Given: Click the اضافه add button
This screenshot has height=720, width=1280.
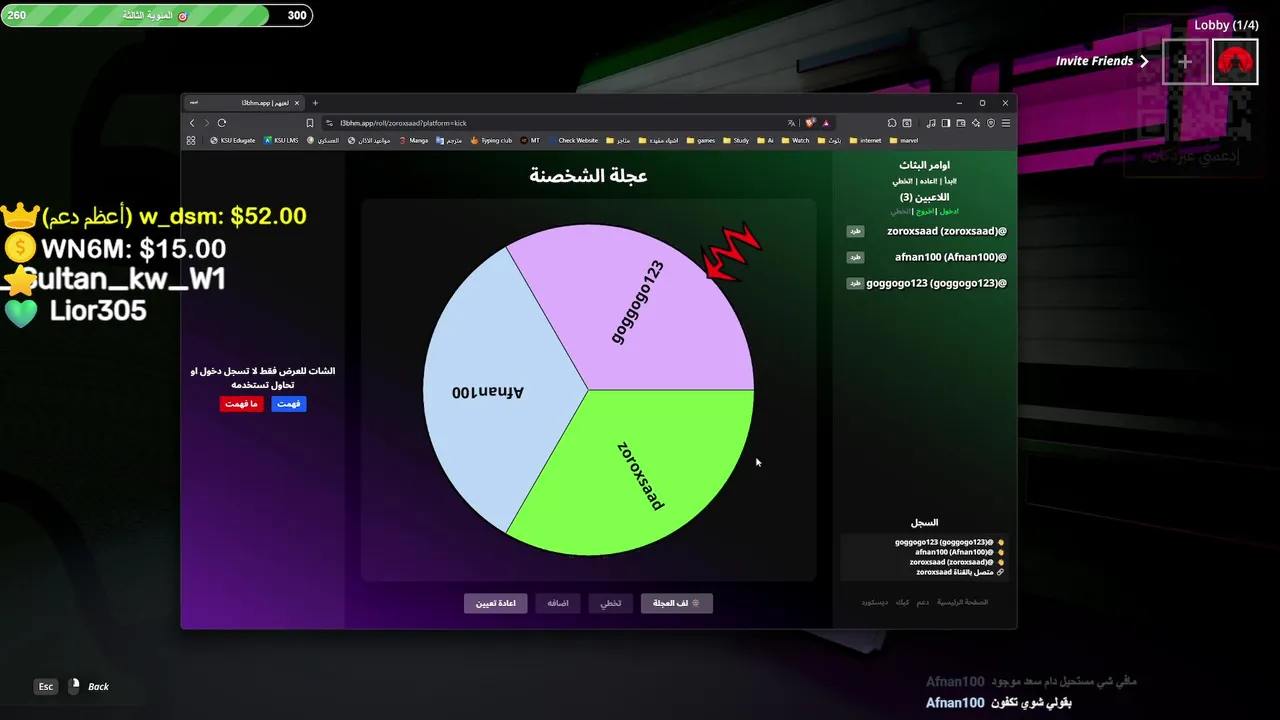Looking at the screenshot, I should pos(558,603).
